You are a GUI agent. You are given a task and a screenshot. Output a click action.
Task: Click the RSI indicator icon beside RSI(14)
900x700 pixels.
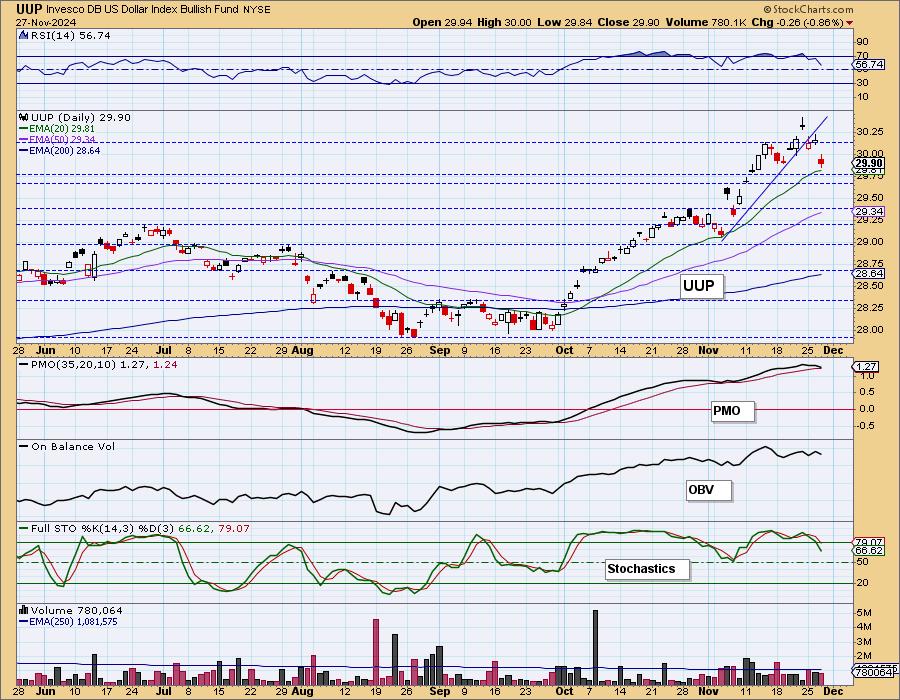(x=24, y=36)
